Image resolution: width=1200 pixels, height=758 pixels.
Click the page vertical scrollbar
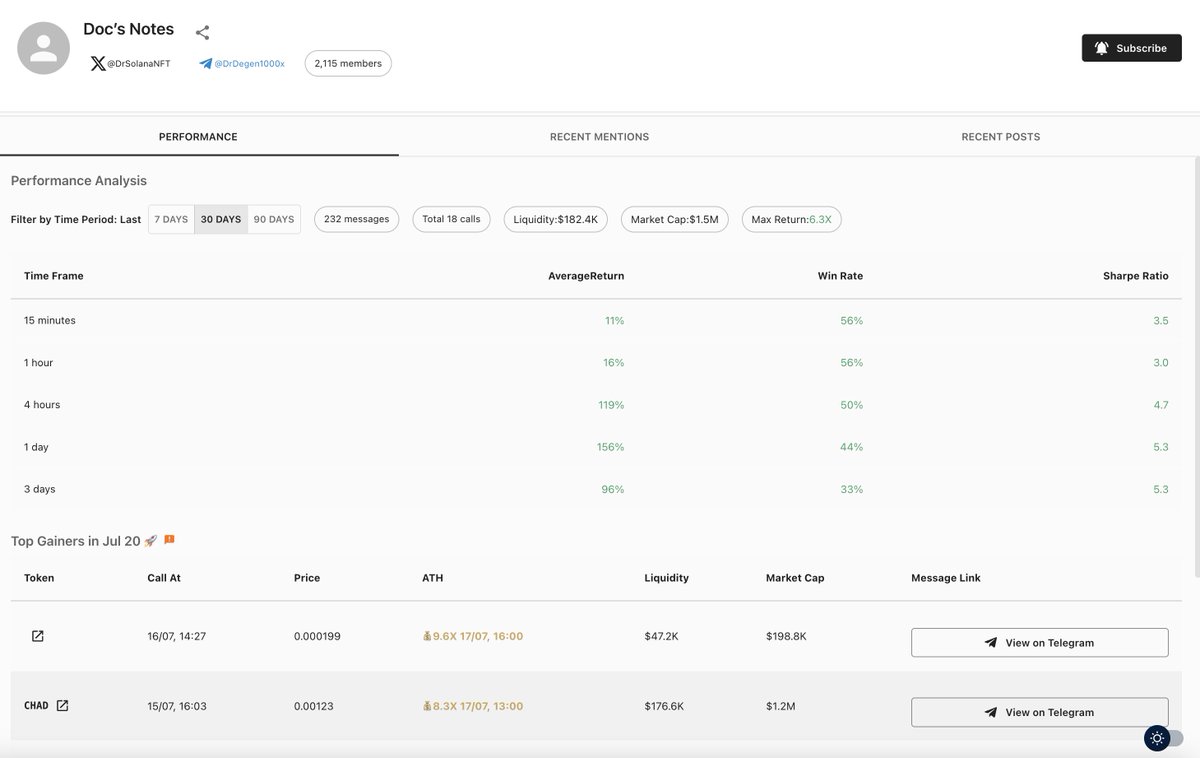1197,365
